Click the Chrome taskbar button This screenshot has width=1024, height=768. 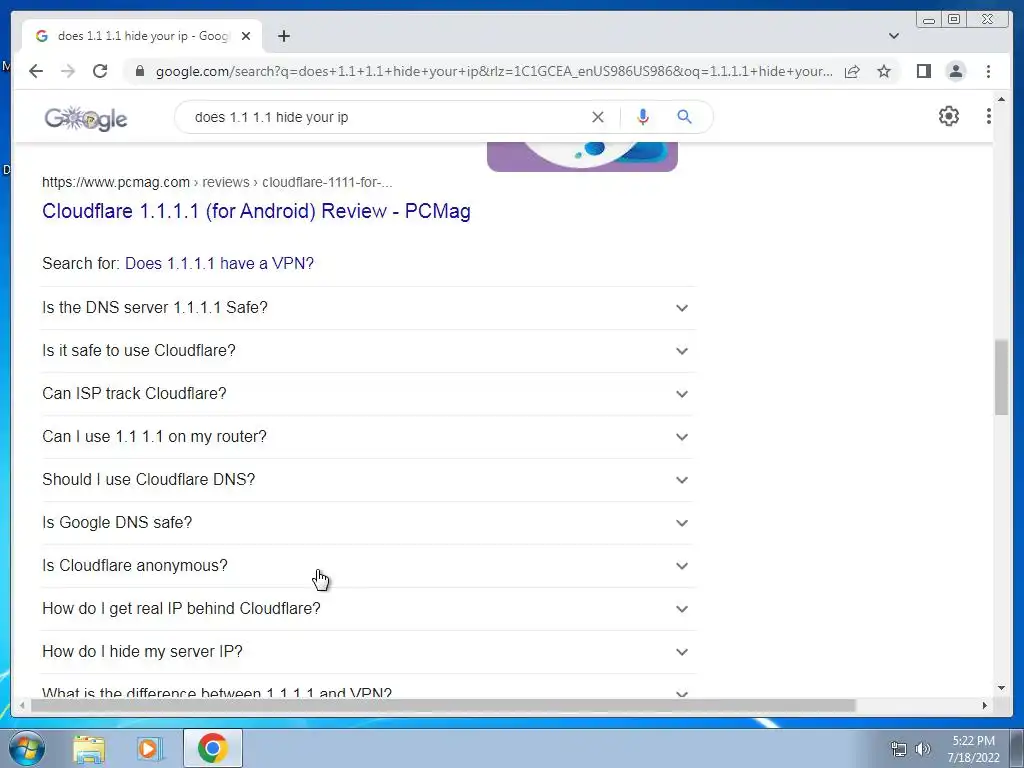pos(213,748)
